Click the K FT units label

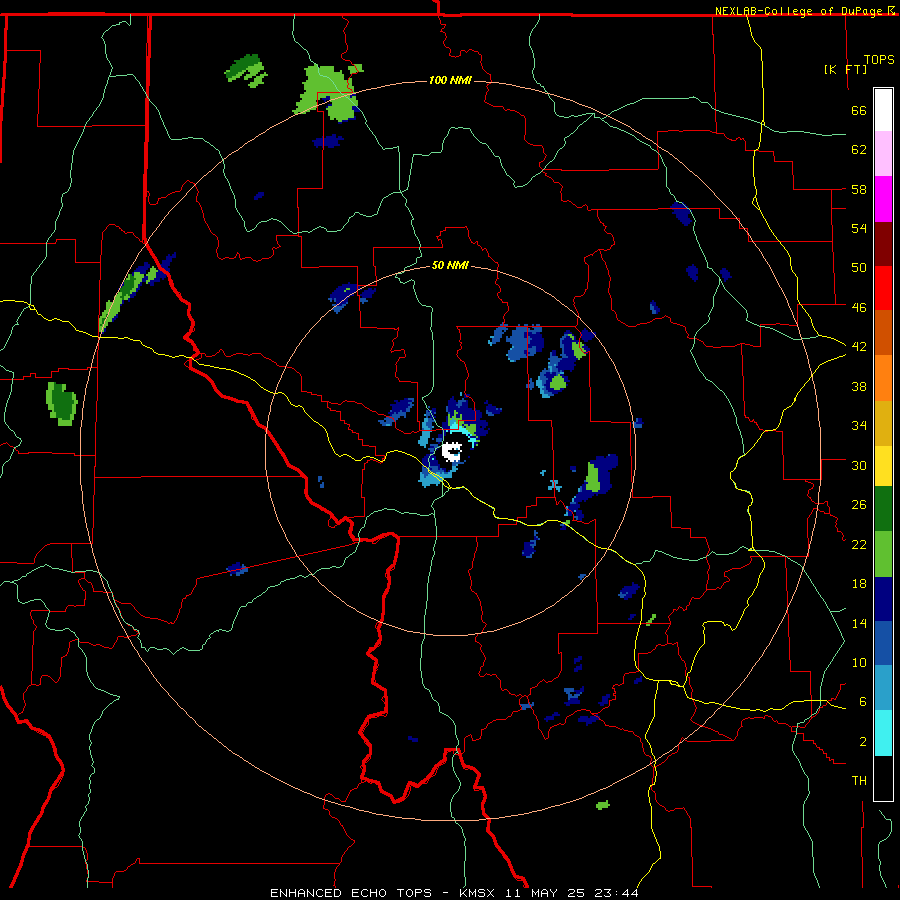pyautogui.click(x=845, y=69)
